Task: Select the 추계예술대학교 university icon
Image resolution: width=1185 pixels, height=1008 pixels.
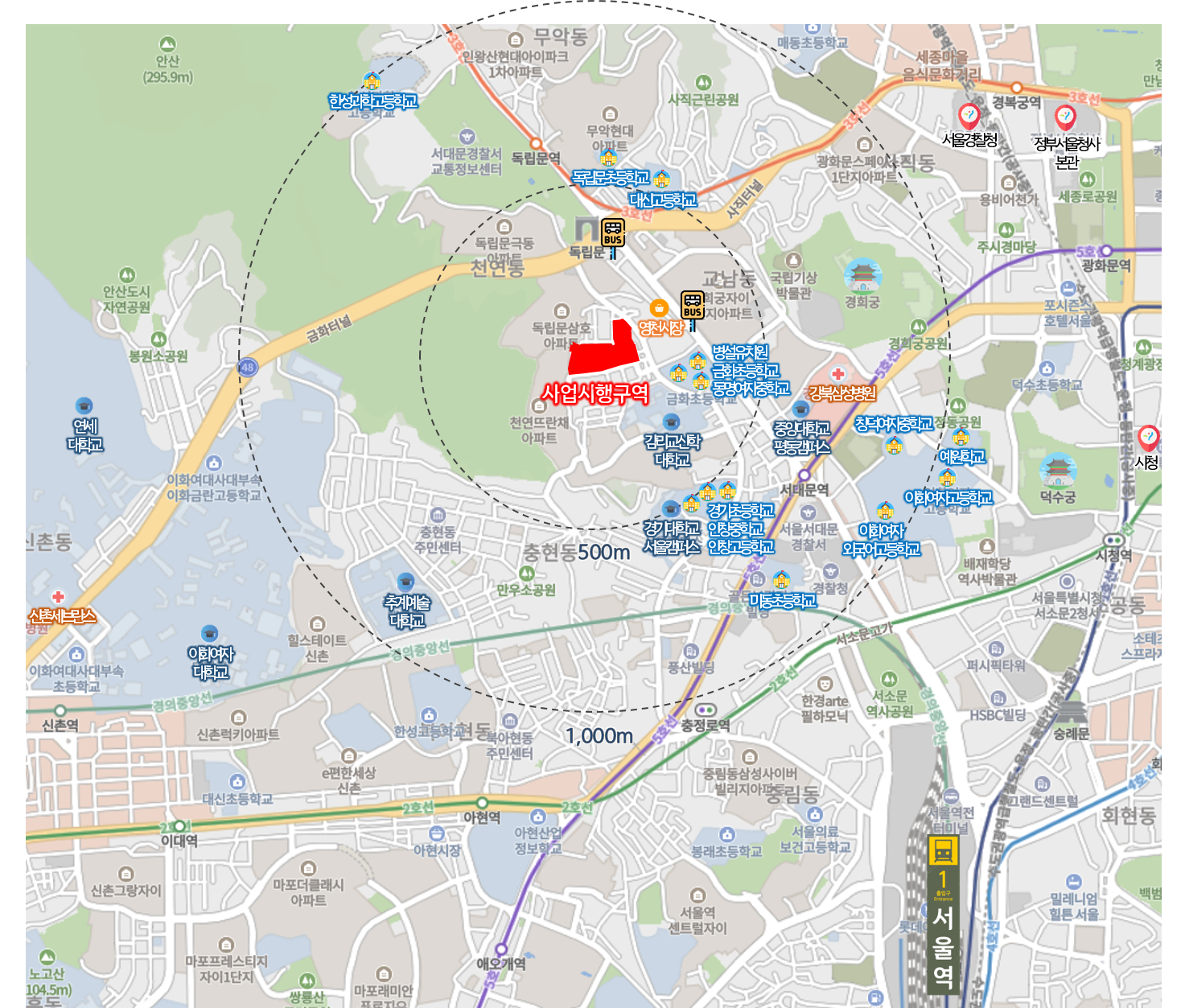Action: point(406,582)
